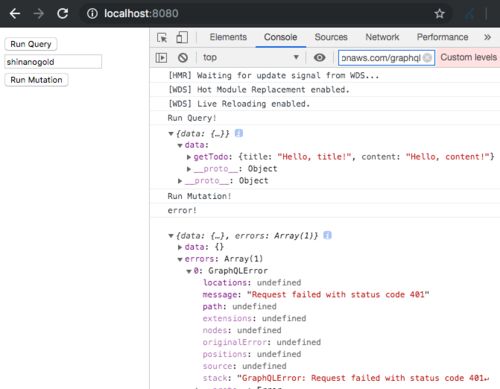Click info badge beside errors object

pos(327,235)
